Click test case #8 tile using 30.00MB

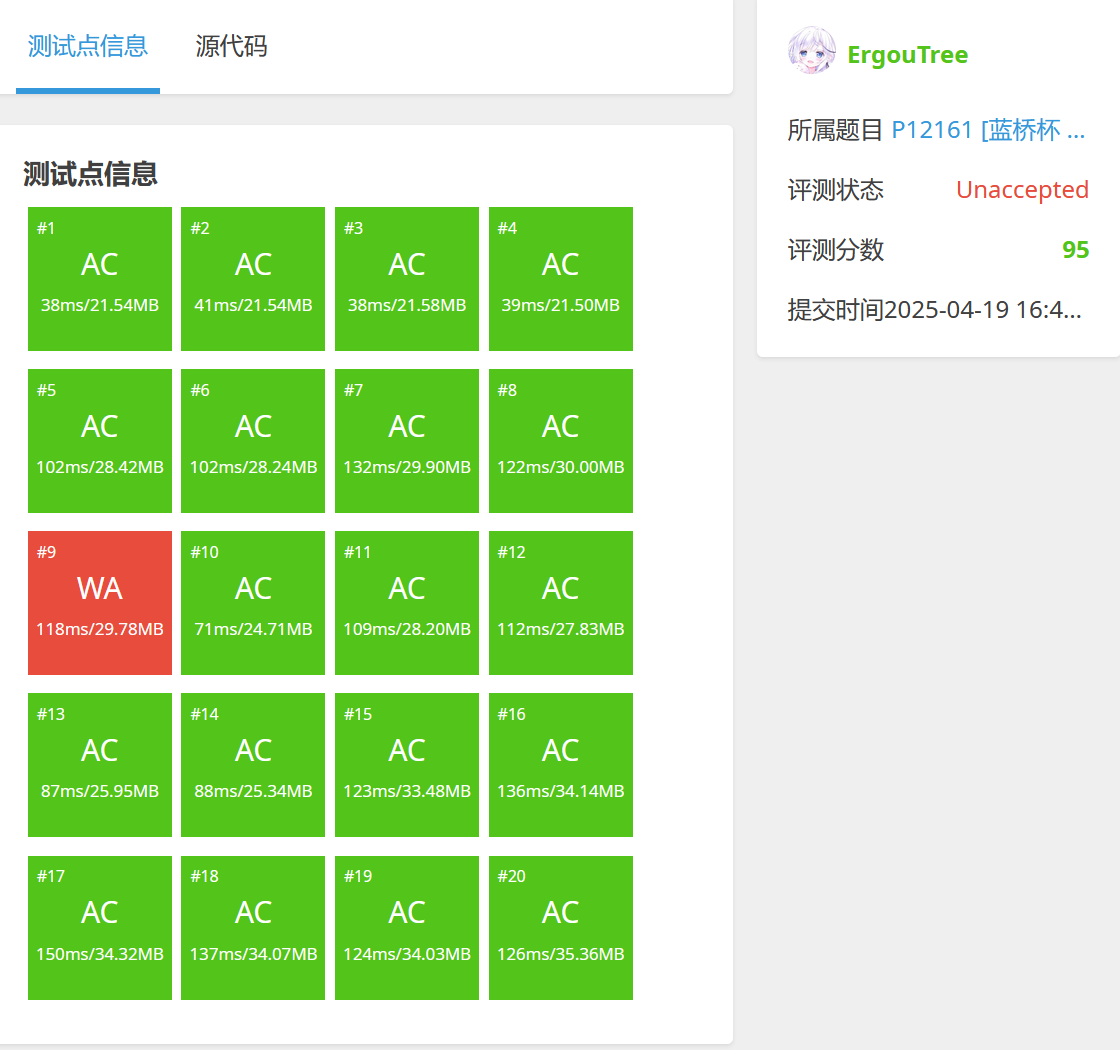click(560, 441)
